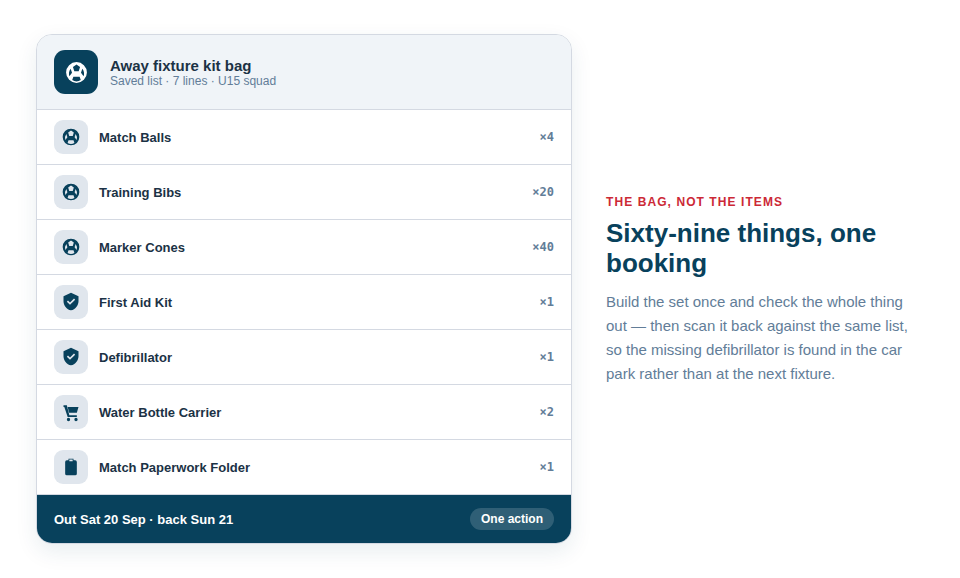
Task: Click the Away fixture kit bag title
Action: (181, 66)
